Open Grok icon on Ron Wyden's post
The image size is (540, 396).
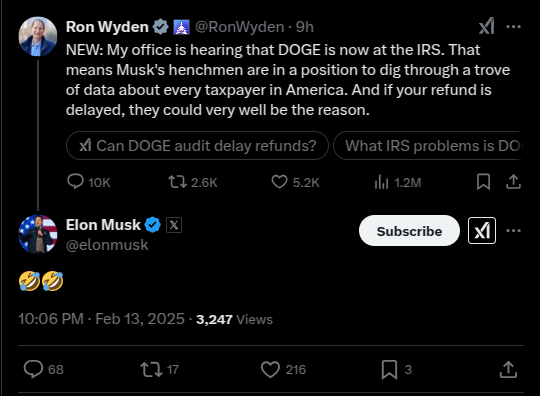(x=487, y=26)
